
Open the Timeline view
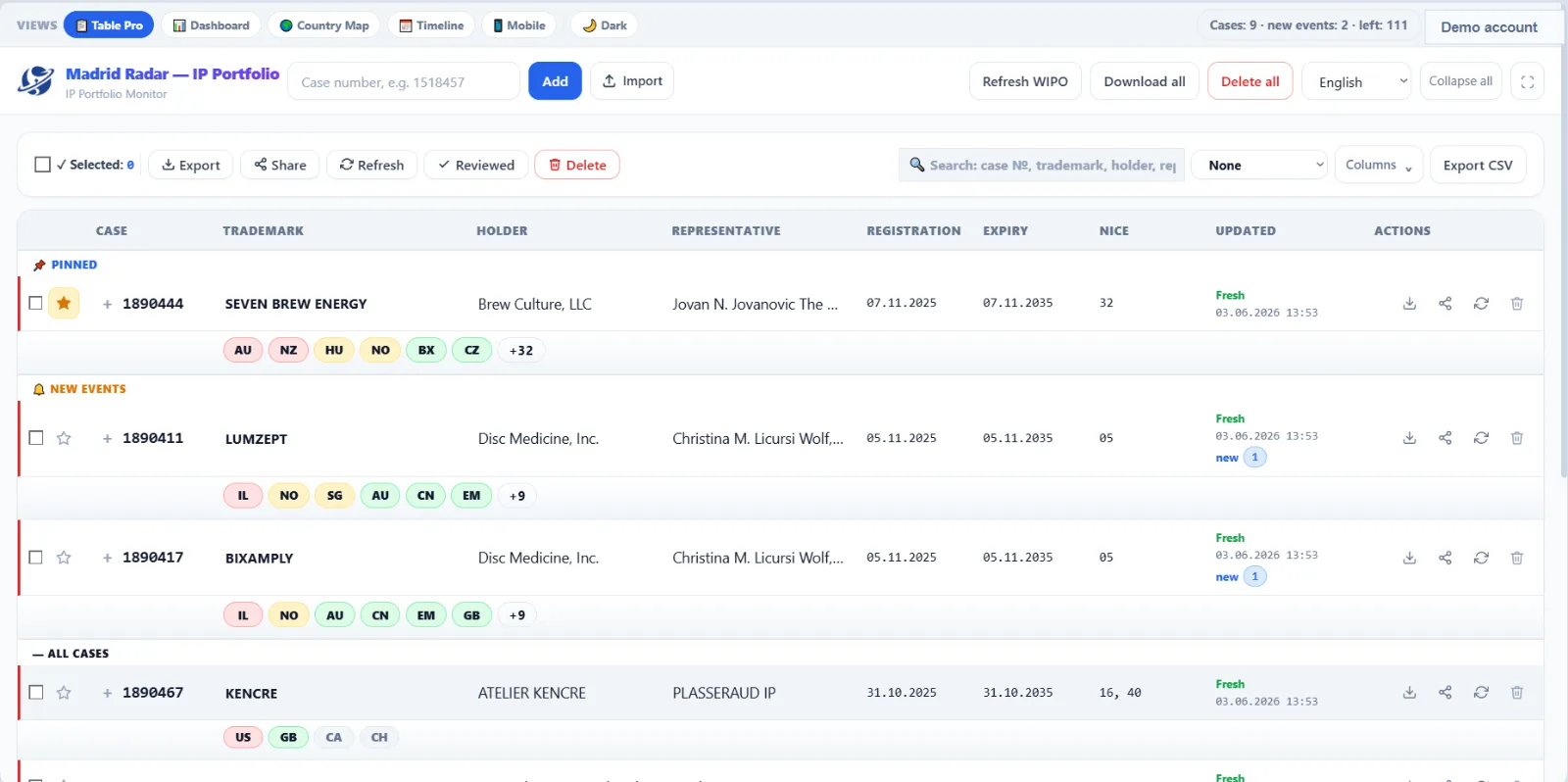(431, 25)
